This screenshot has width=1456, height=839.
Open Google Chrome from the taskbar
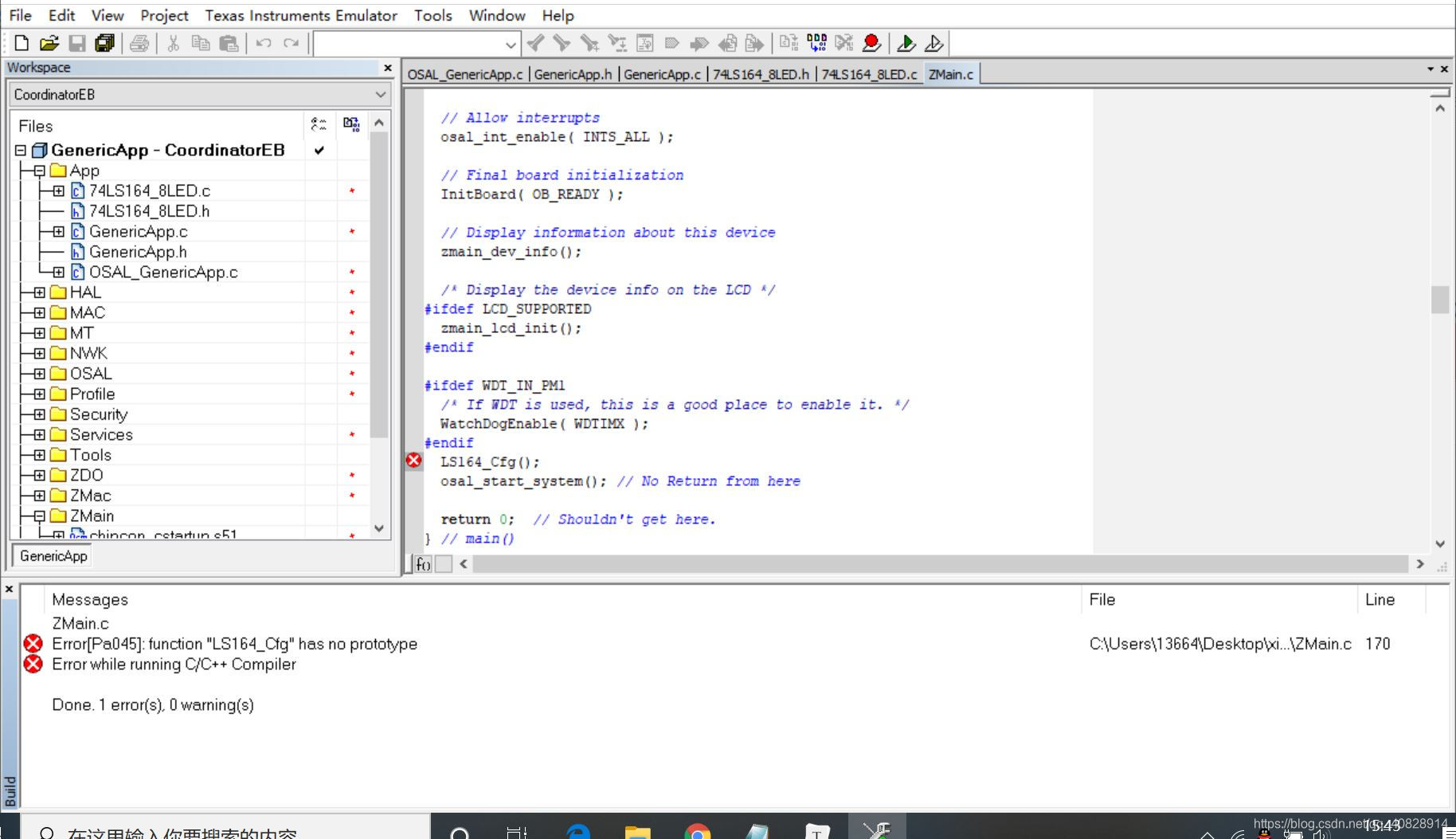[x=697, y=831]
